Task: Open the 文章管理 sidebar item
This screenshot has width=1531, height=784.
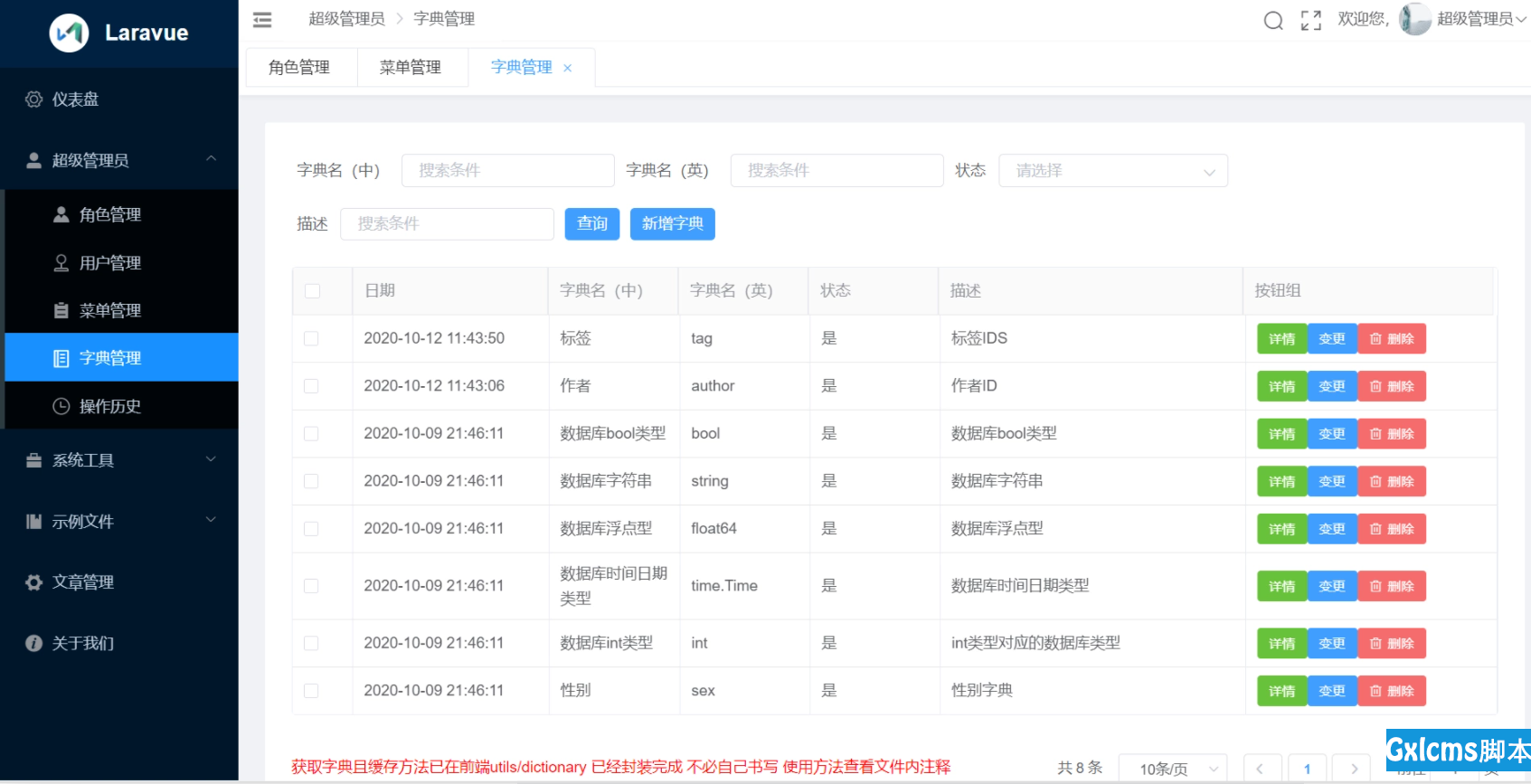Action: [x=119, y=582]
